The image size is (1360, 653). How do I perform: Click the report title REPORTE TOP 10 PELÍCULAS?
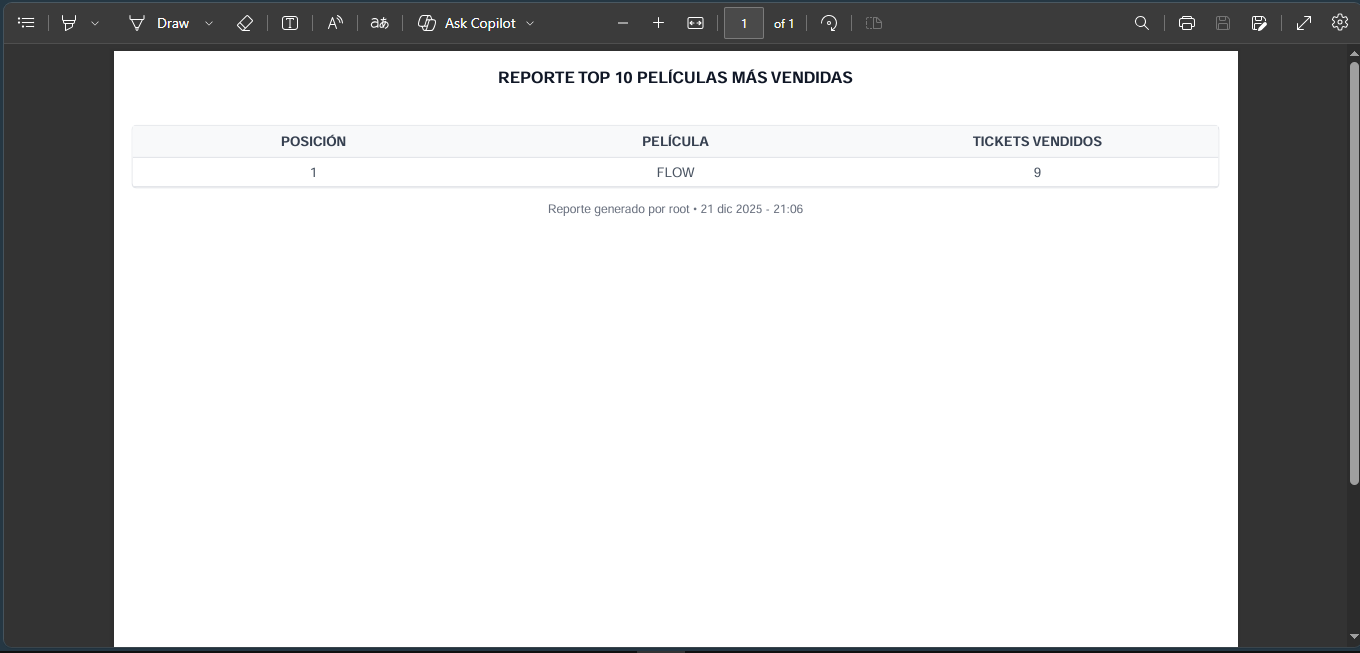pyautogui.click(x=675, y=77)
